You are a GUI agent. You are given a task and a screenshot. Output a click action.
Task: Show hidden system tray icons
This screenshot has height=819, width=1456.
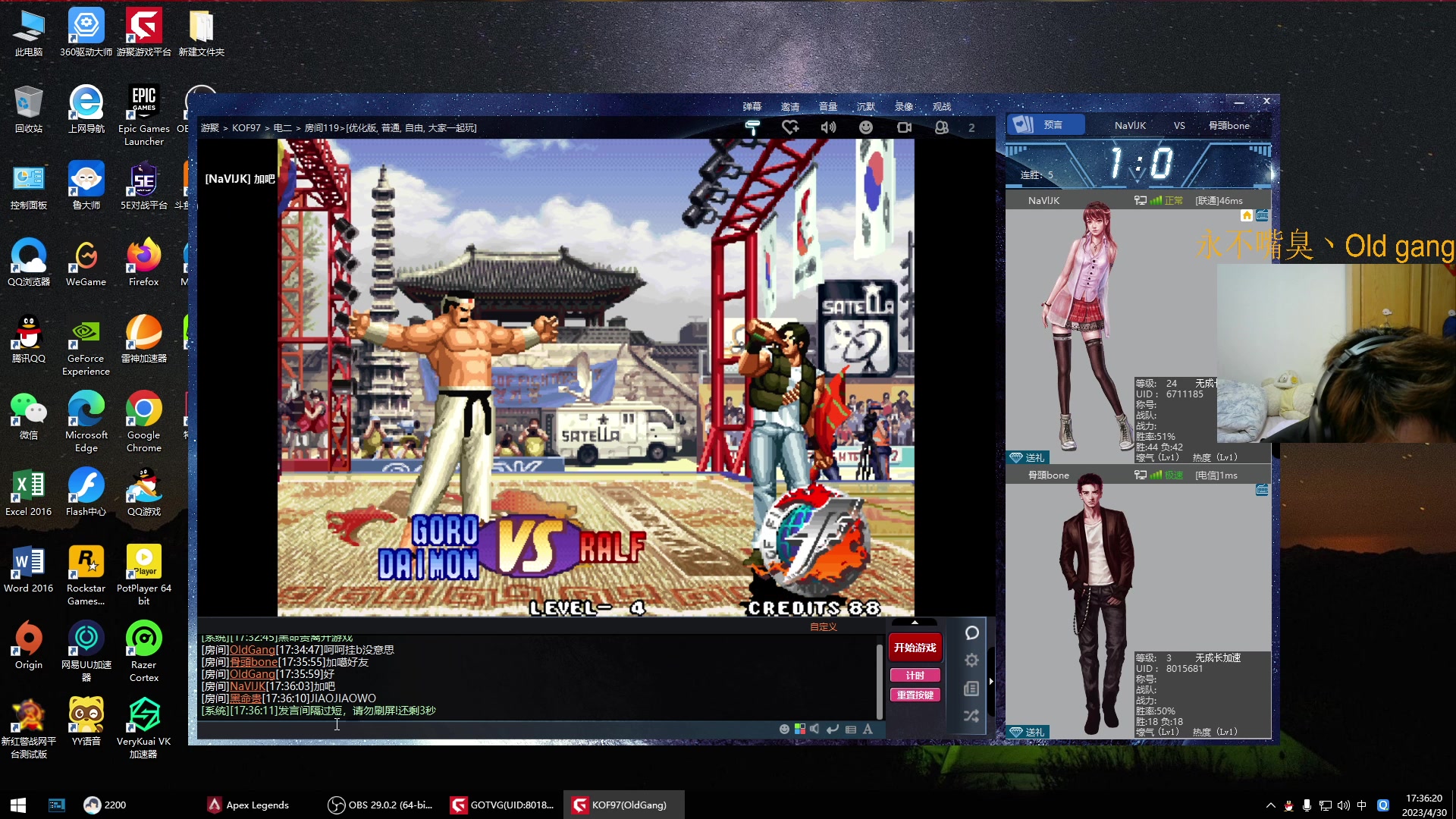[x=1271, y=805]
